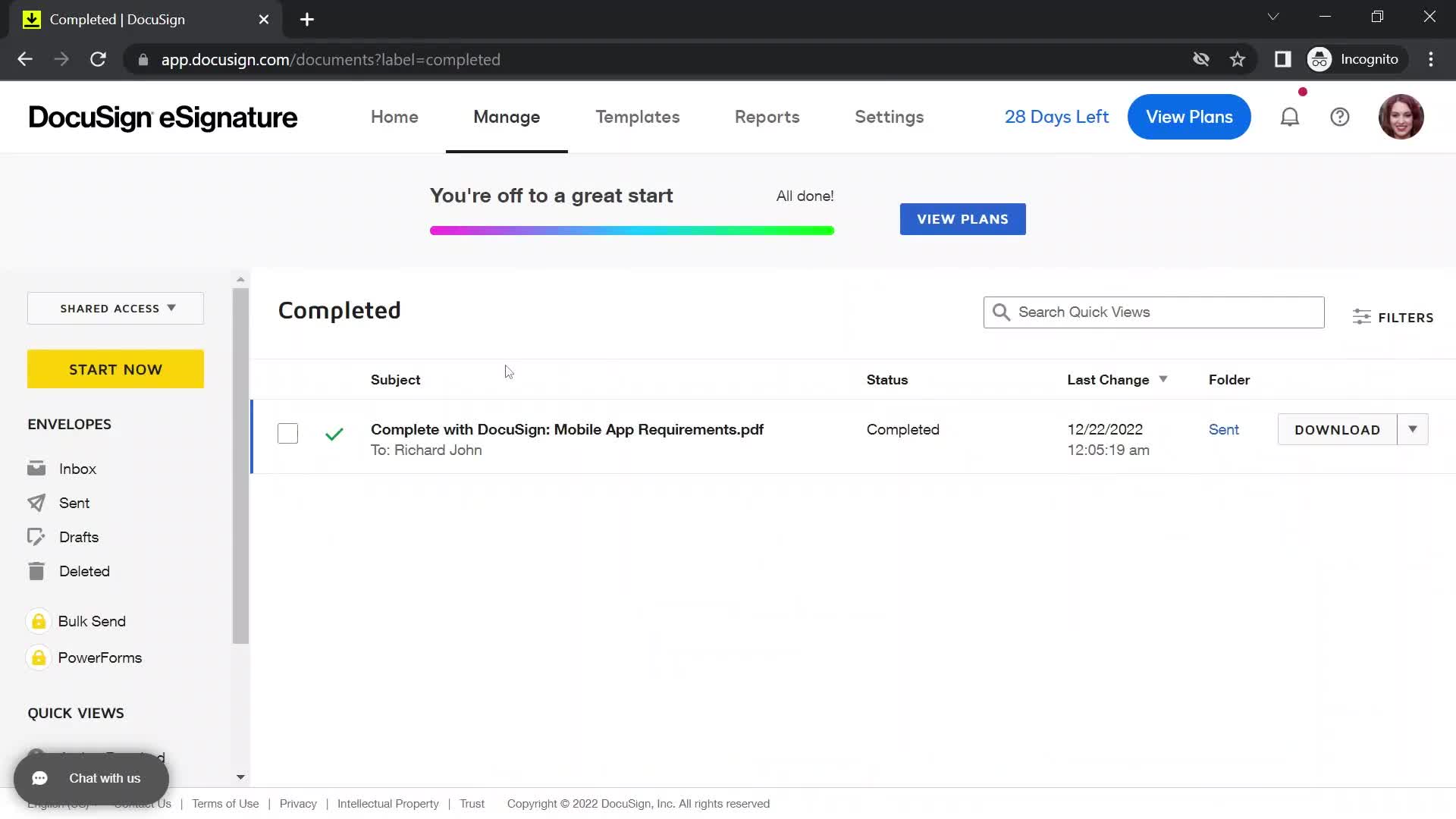Expand the DOWNLOAD dropdown arrow
1456x819 pixels.
tap(1413, 430)
